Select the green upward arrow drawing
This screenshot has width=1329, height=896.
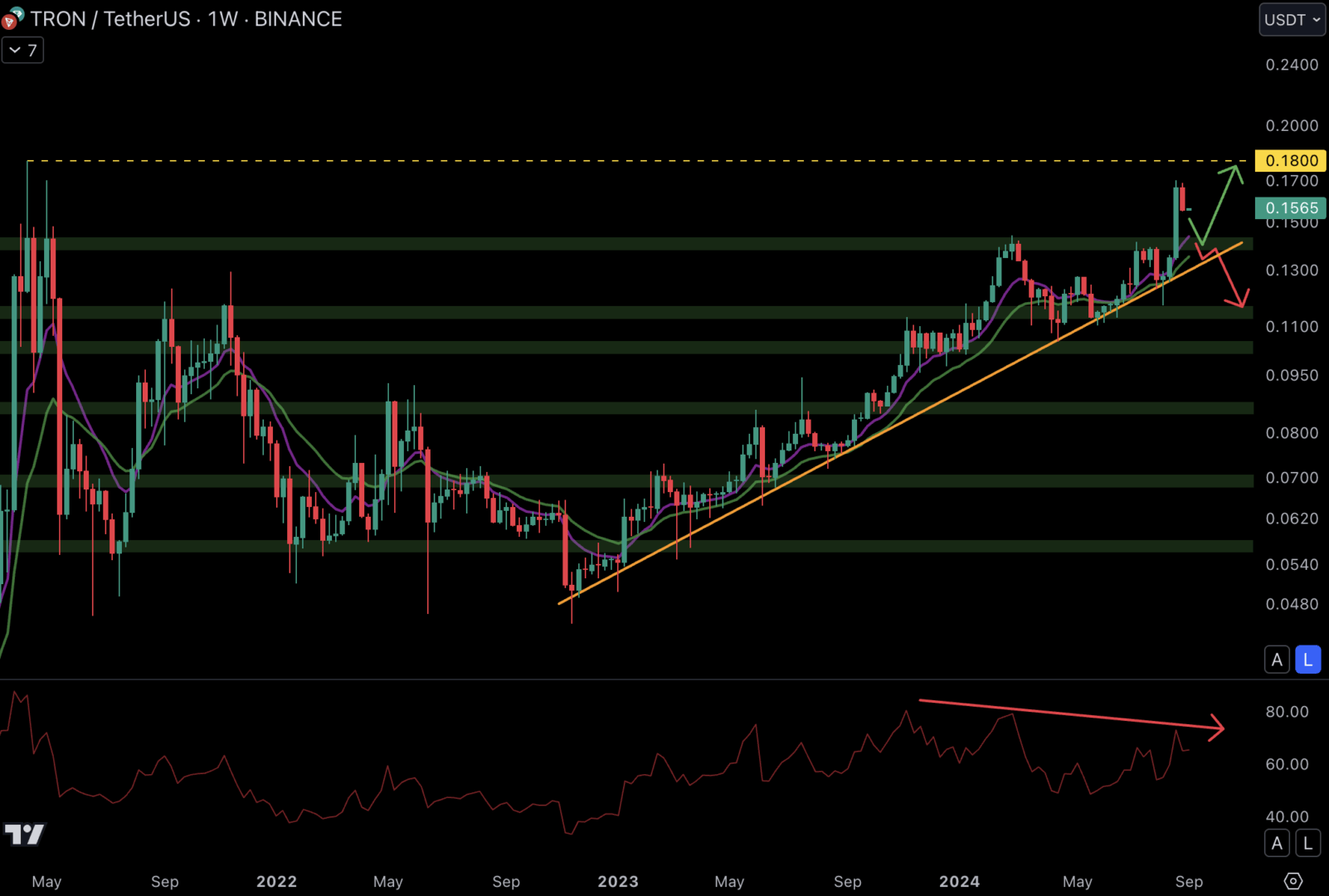1218,205
